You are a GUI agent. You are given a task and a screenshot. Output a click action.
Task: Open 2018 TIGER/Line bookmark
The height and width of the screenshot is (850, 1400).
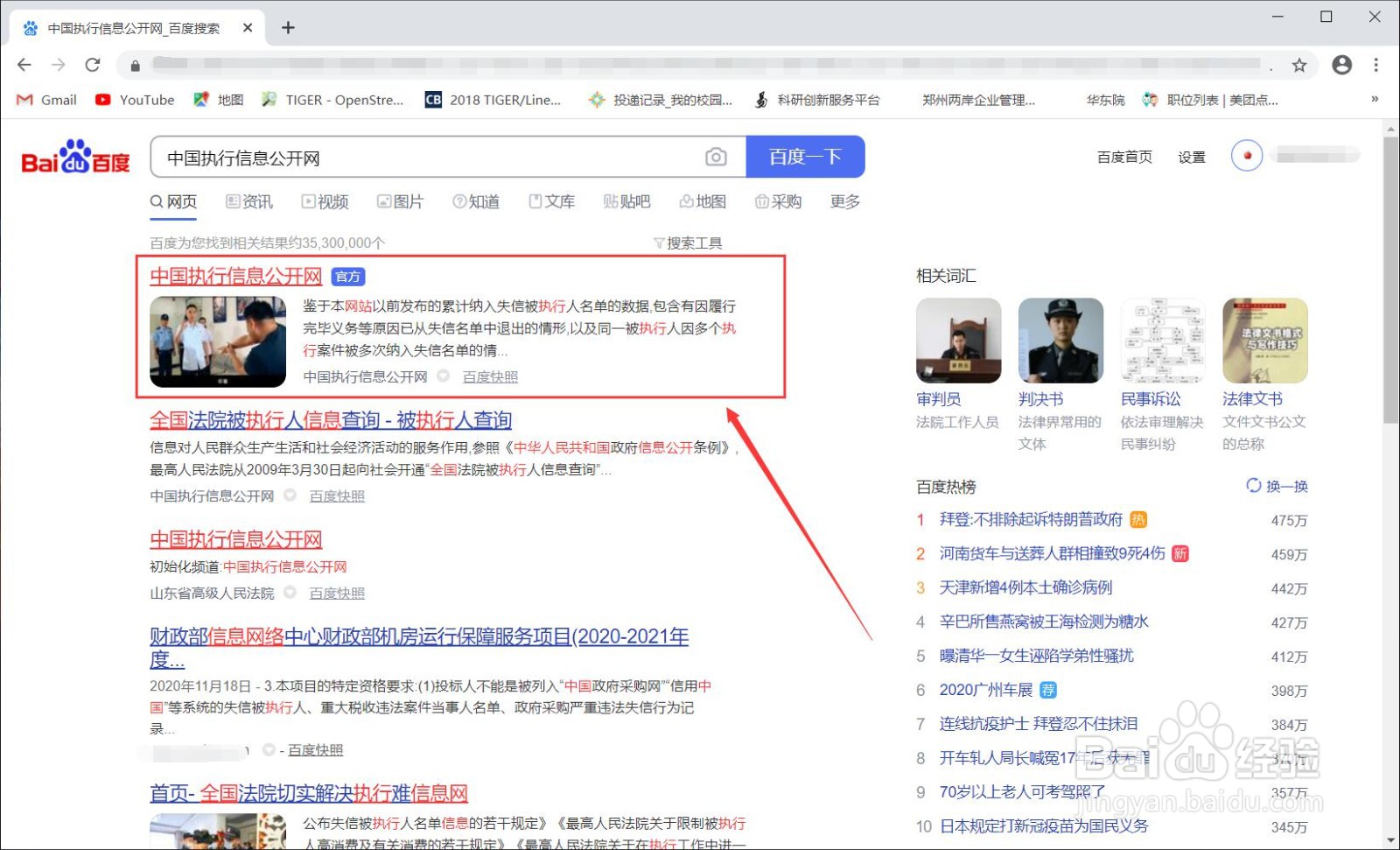click(493, 100)
